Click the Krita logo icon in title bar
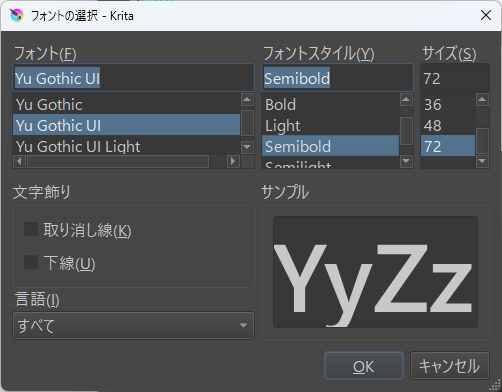502x392 pixels. point(17,15)
